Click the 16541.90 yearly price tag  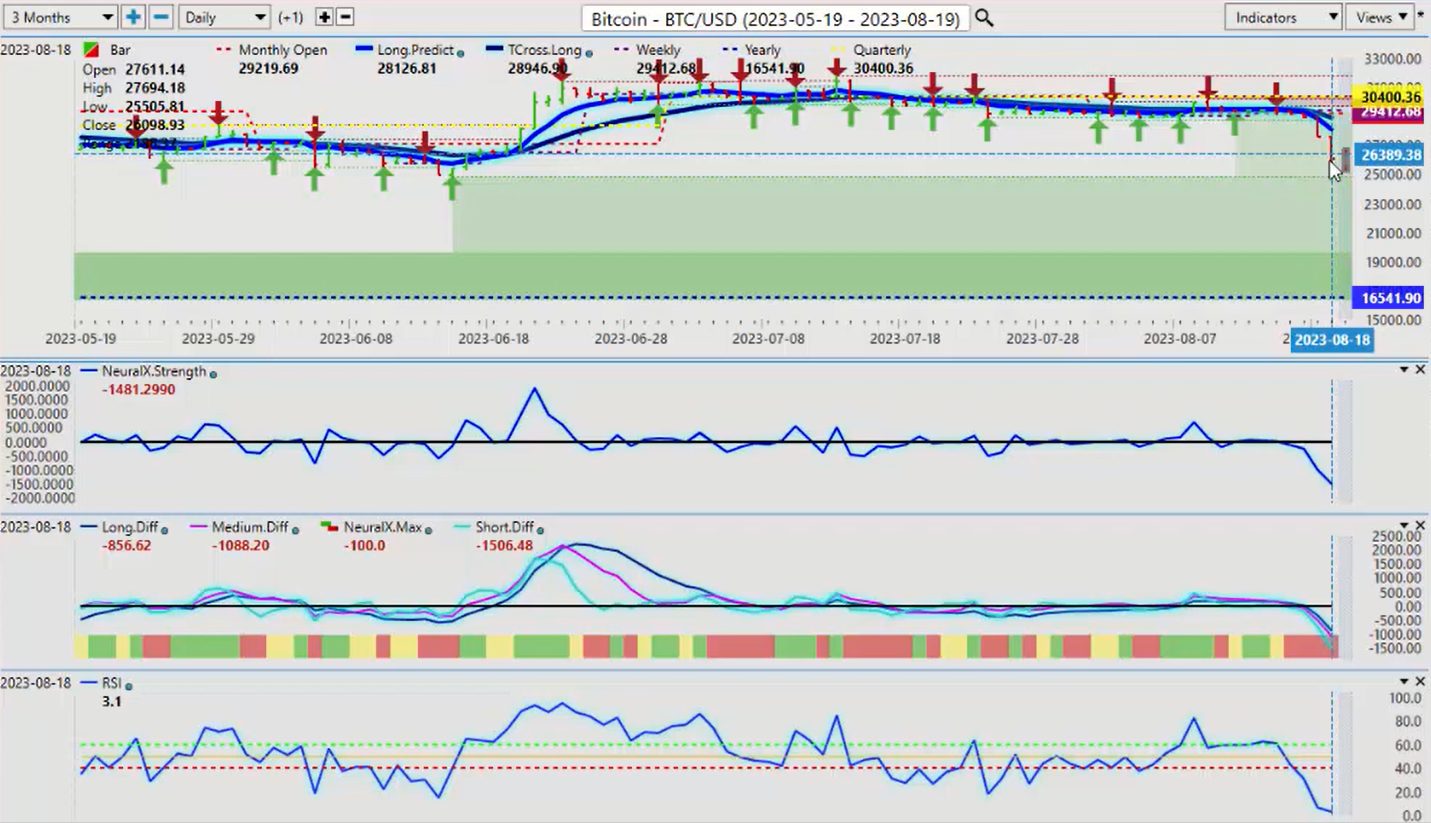[1389, 298]
